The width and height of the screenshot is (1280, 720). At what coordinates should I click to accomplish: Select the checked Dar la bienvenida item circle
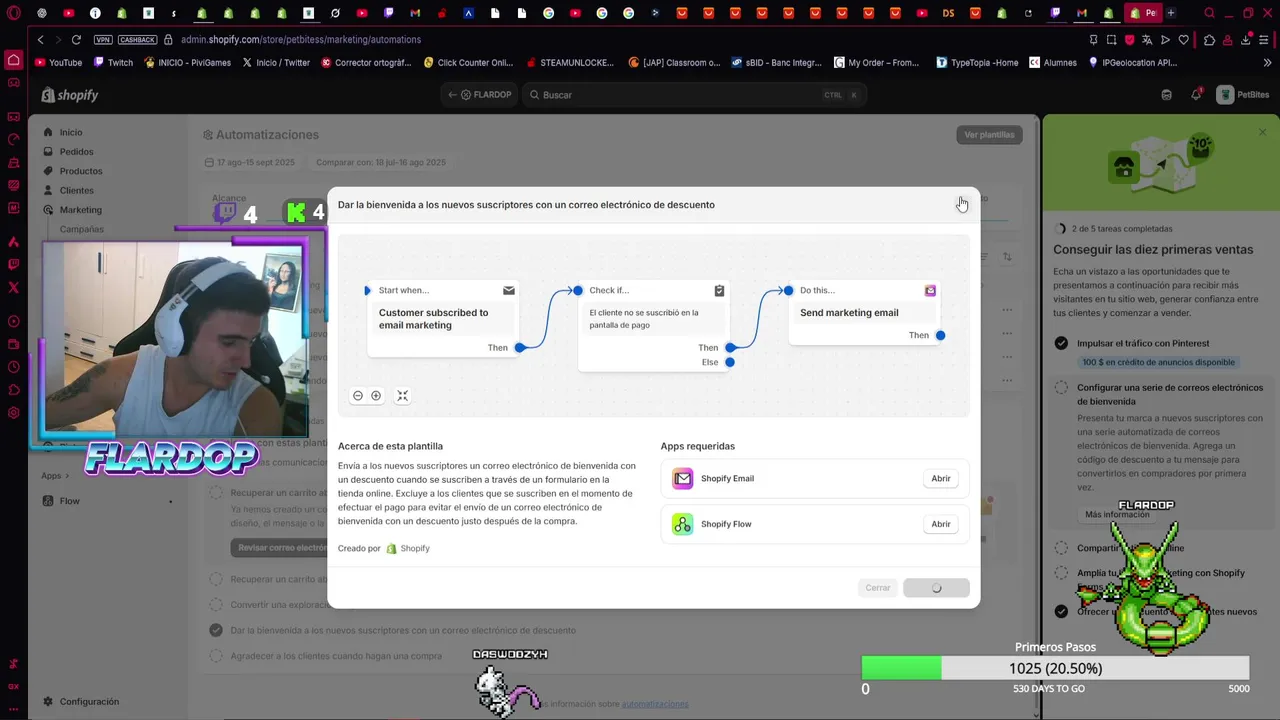[x=216, y=630]
